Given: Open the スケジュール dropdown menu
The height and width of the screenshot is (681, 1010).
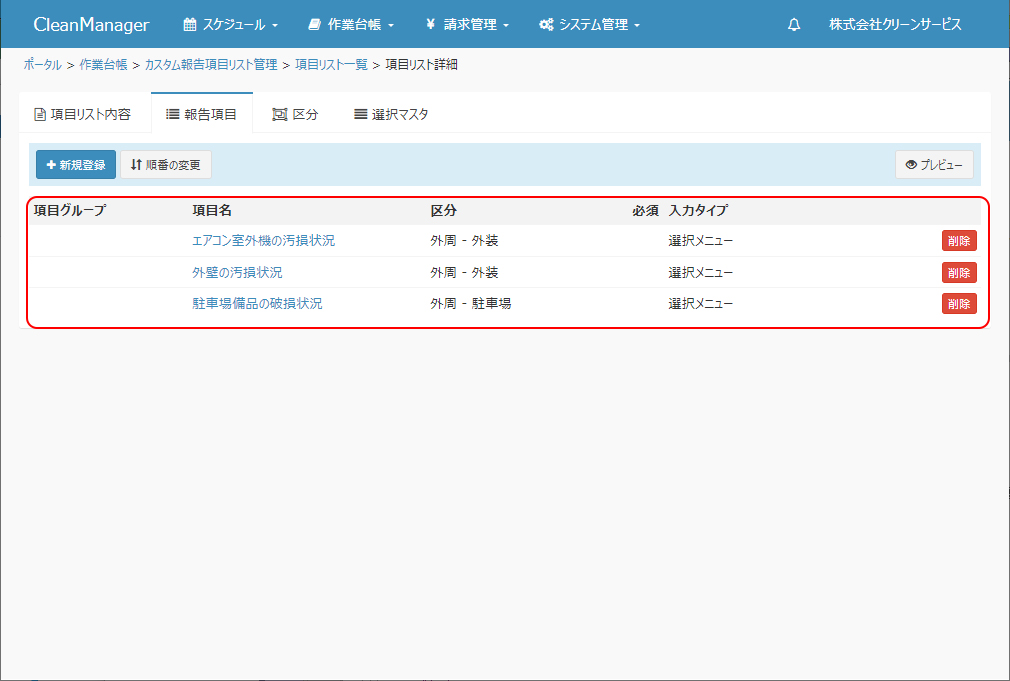Looking at the screenshot, I should coord(230,24).
